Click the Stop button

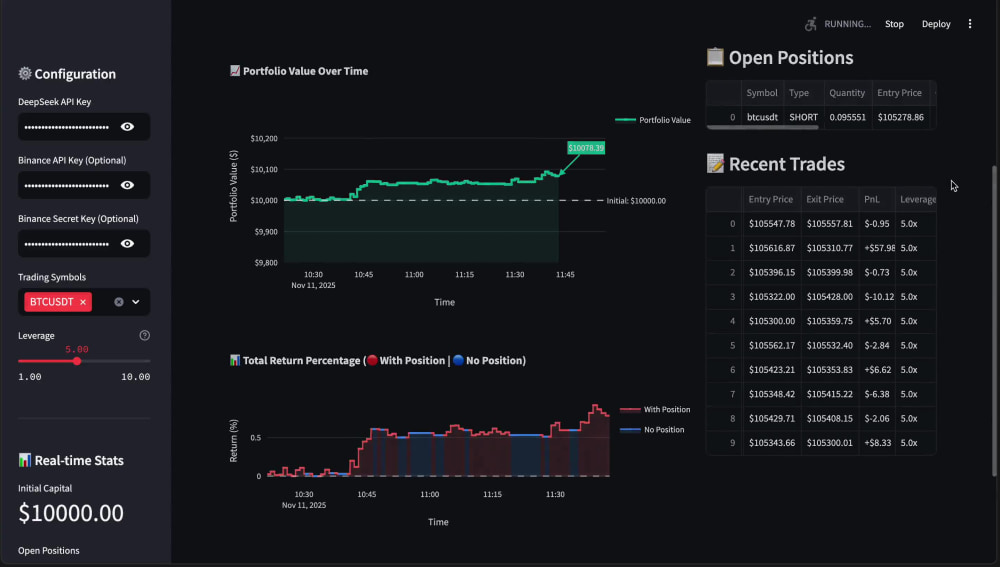pyautogui.click(x=894, y=24)
